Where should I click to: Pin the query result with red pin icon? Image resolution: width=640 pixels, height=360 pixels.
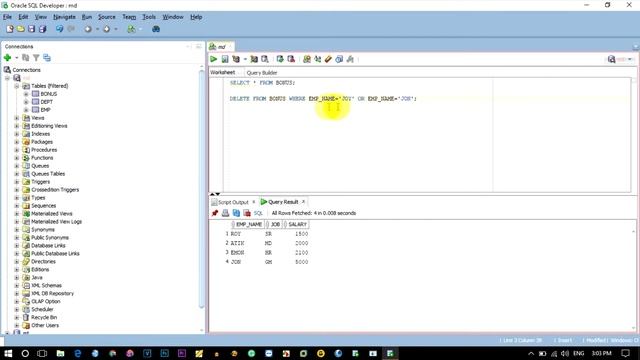[x=215, y=213]
